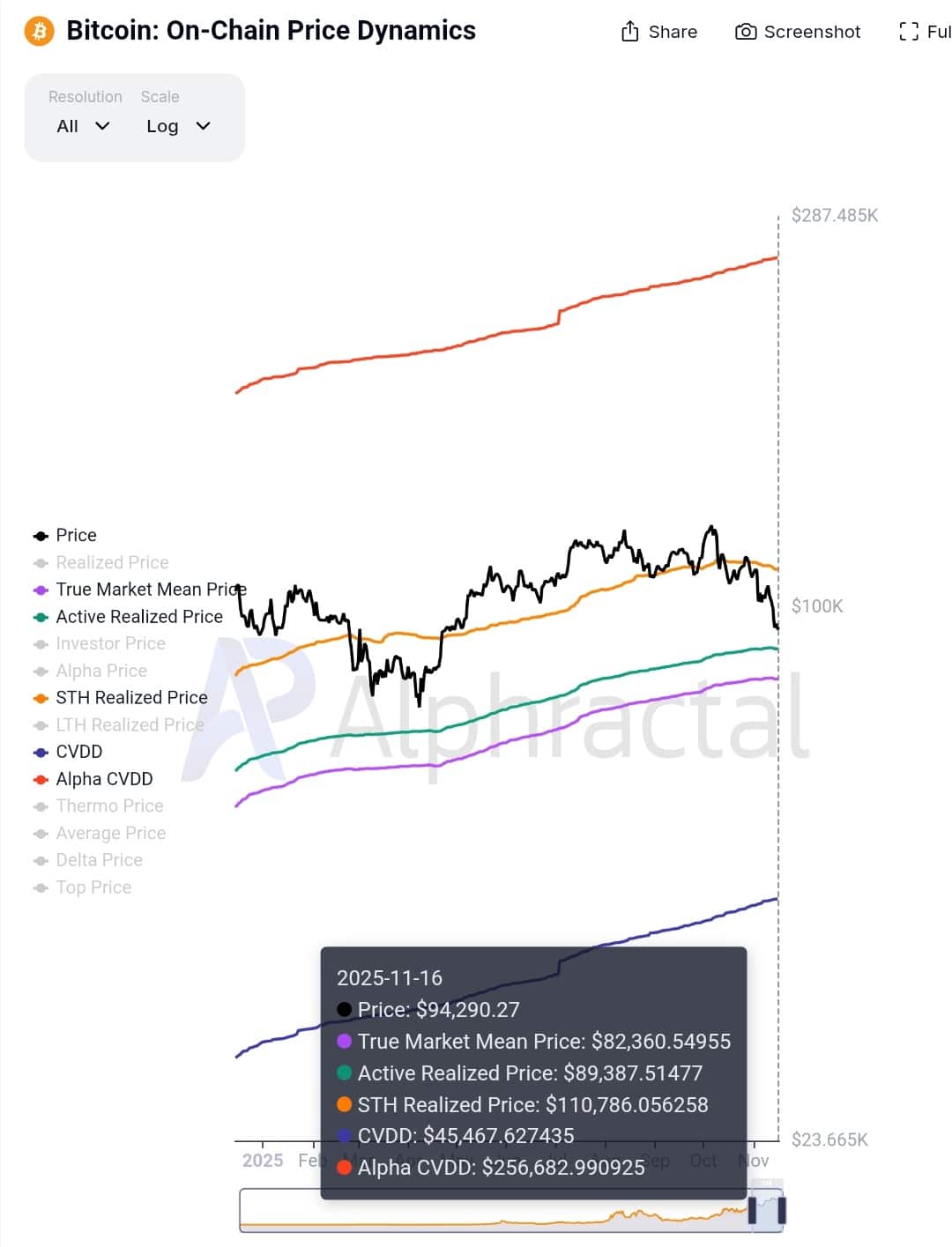The height and width of the screenshot is (1247, 952).
Task: Enable the LTH Realized Price series
Action: tap(128, 724)
